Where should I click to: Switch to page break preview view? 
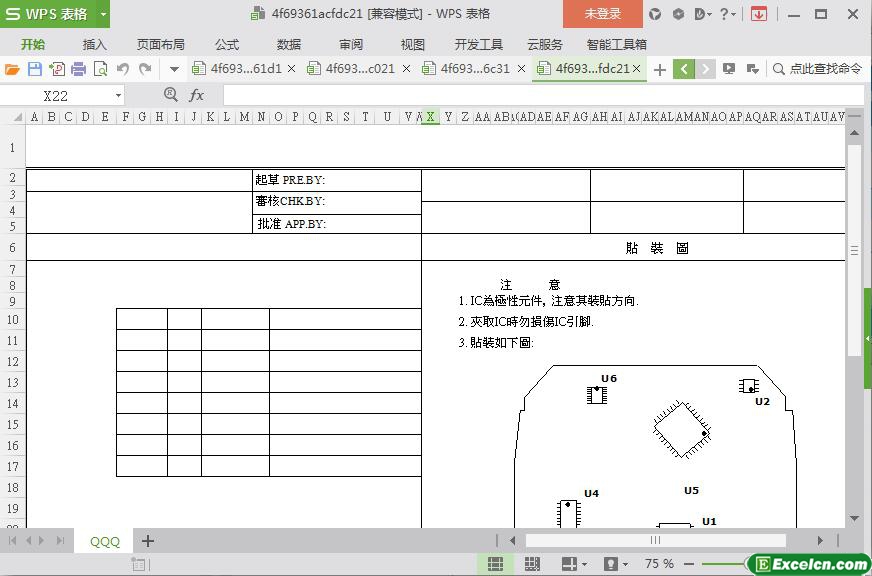click(x=532, y=564)
